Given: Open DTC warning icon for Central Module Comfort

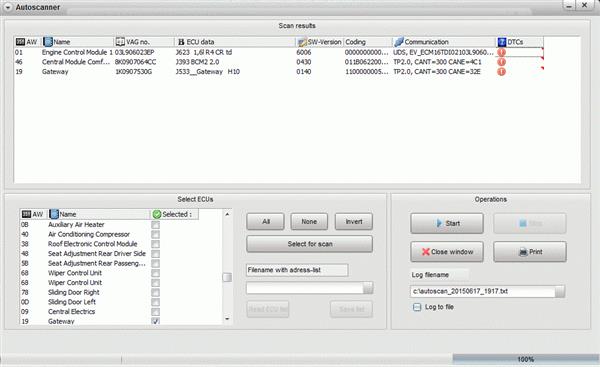Looking at the screenshot, I should 501,62.
